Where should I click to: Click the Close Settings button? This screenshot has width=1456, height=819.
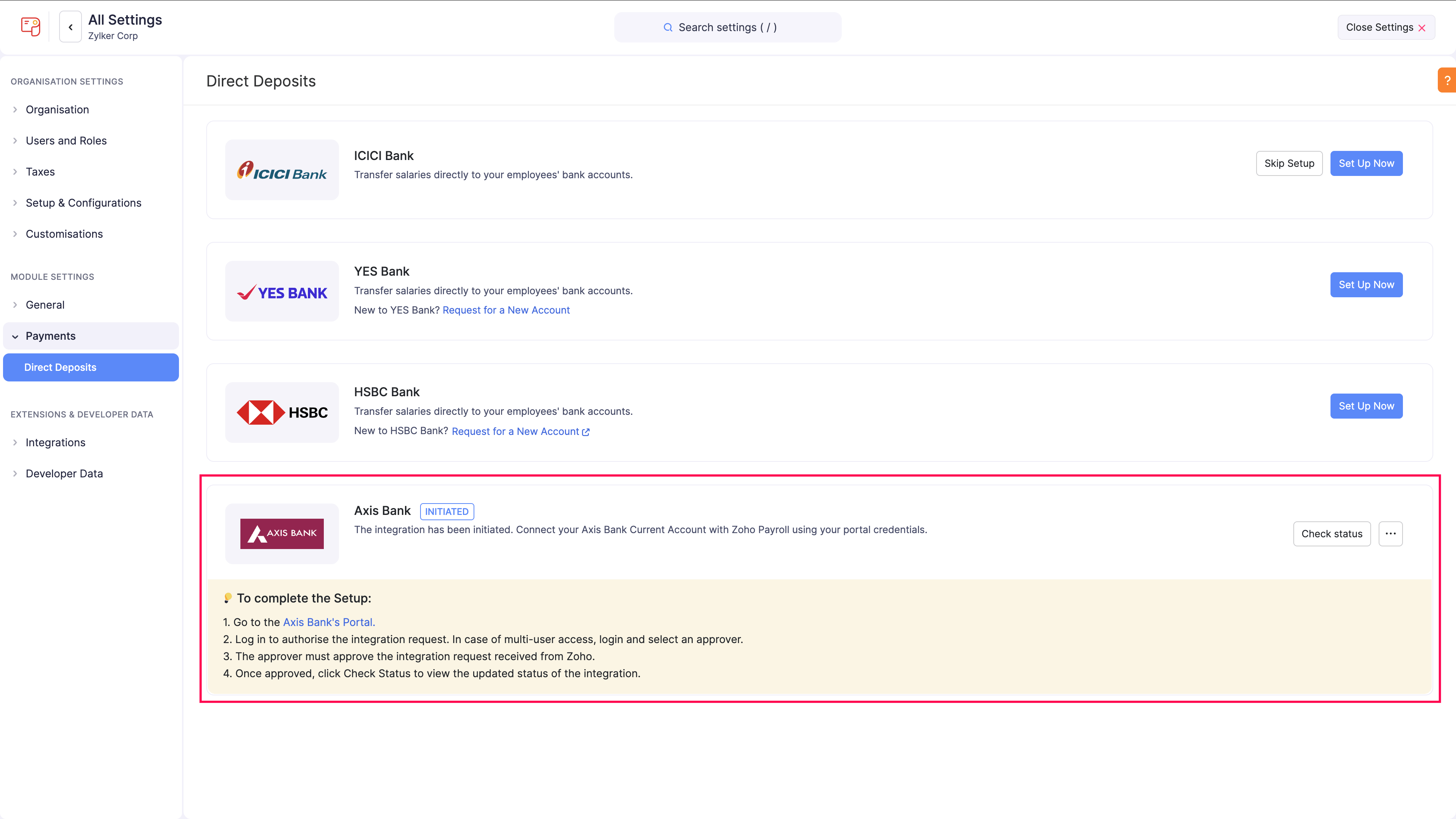[1386, 27]
